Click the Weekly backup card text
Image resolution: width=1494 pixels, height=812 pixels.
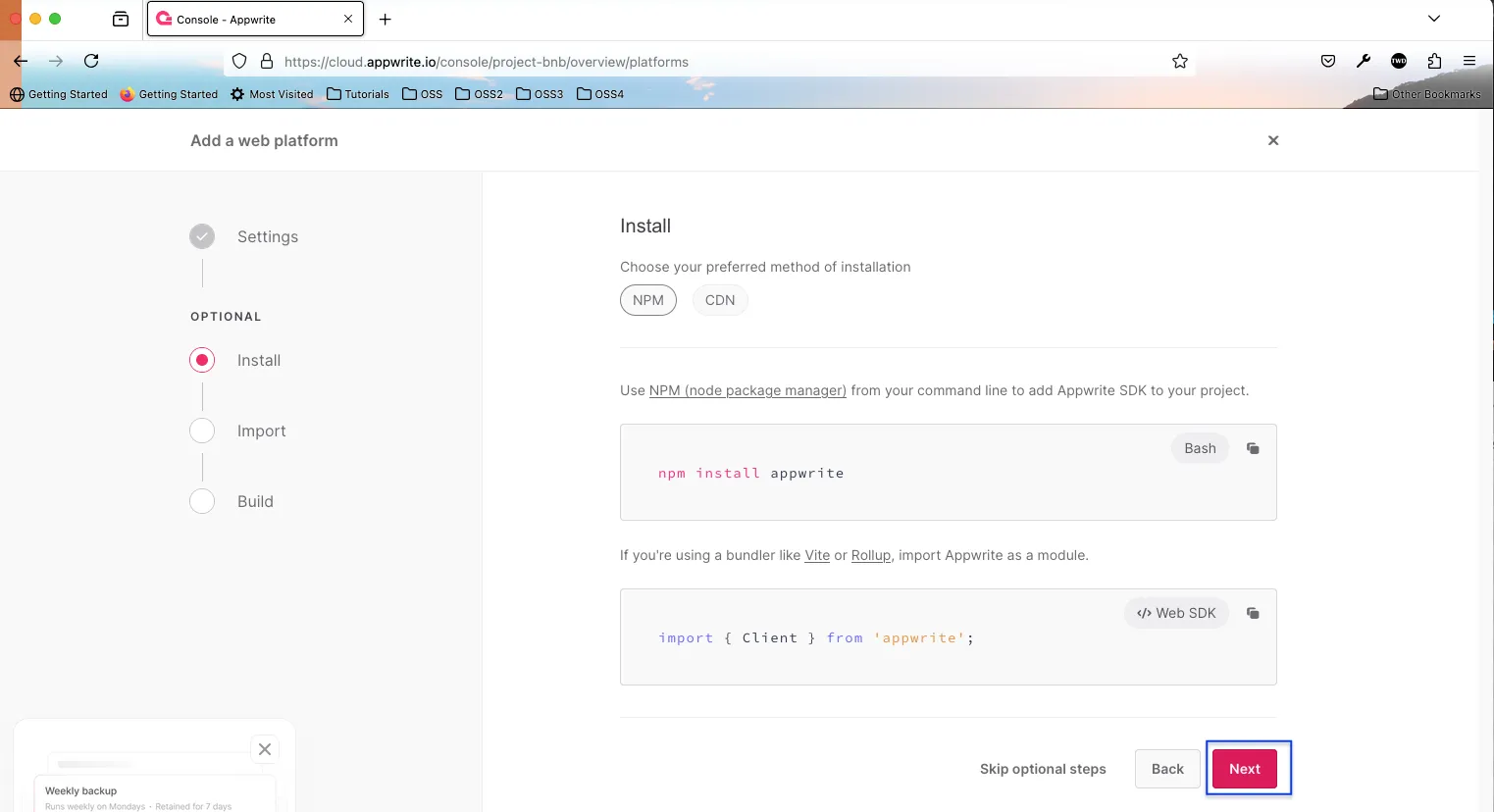tap(80, 790)
